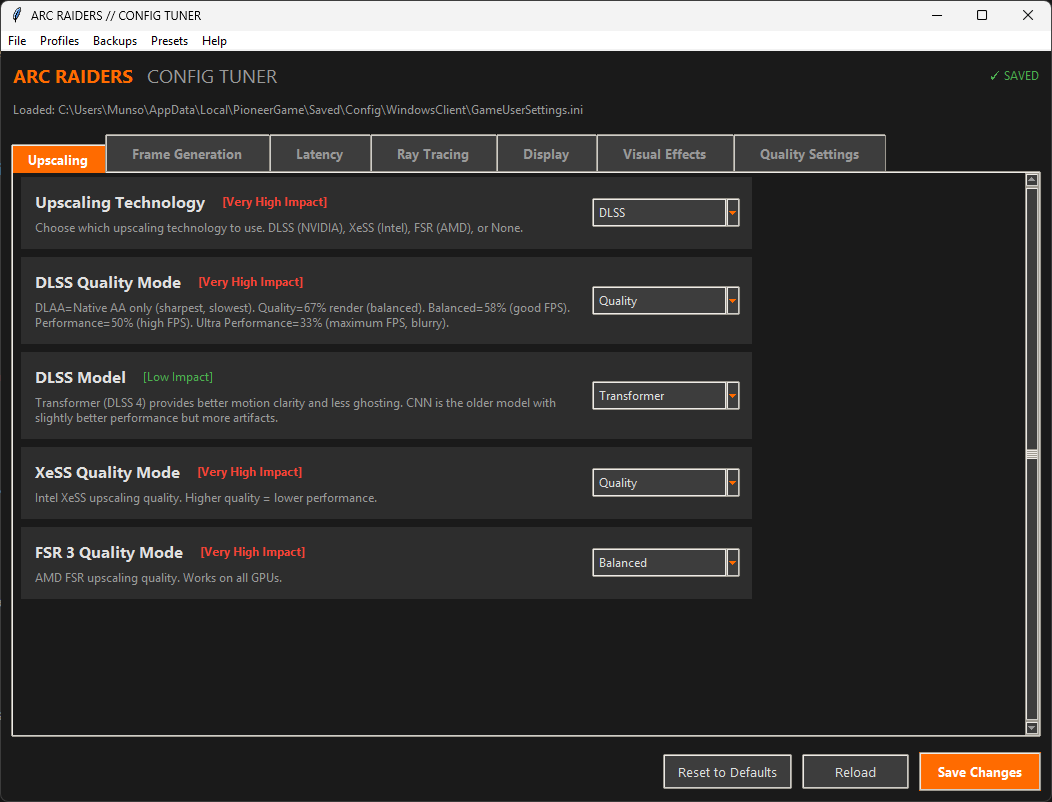
Task: Open the Presets menu
Action: (x=169, y=41)
